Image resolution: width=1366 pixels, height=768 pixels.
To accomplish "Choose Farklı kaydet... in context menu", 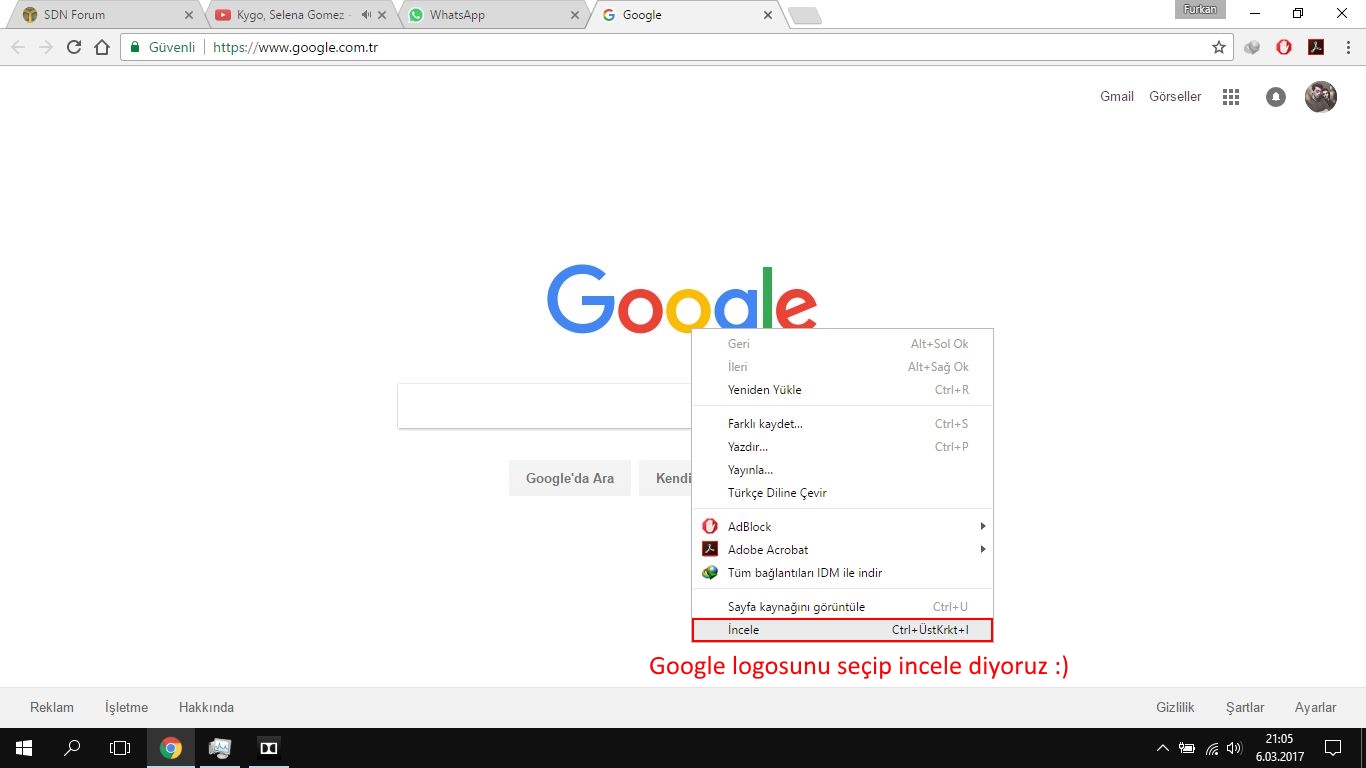I will [843, 424].
